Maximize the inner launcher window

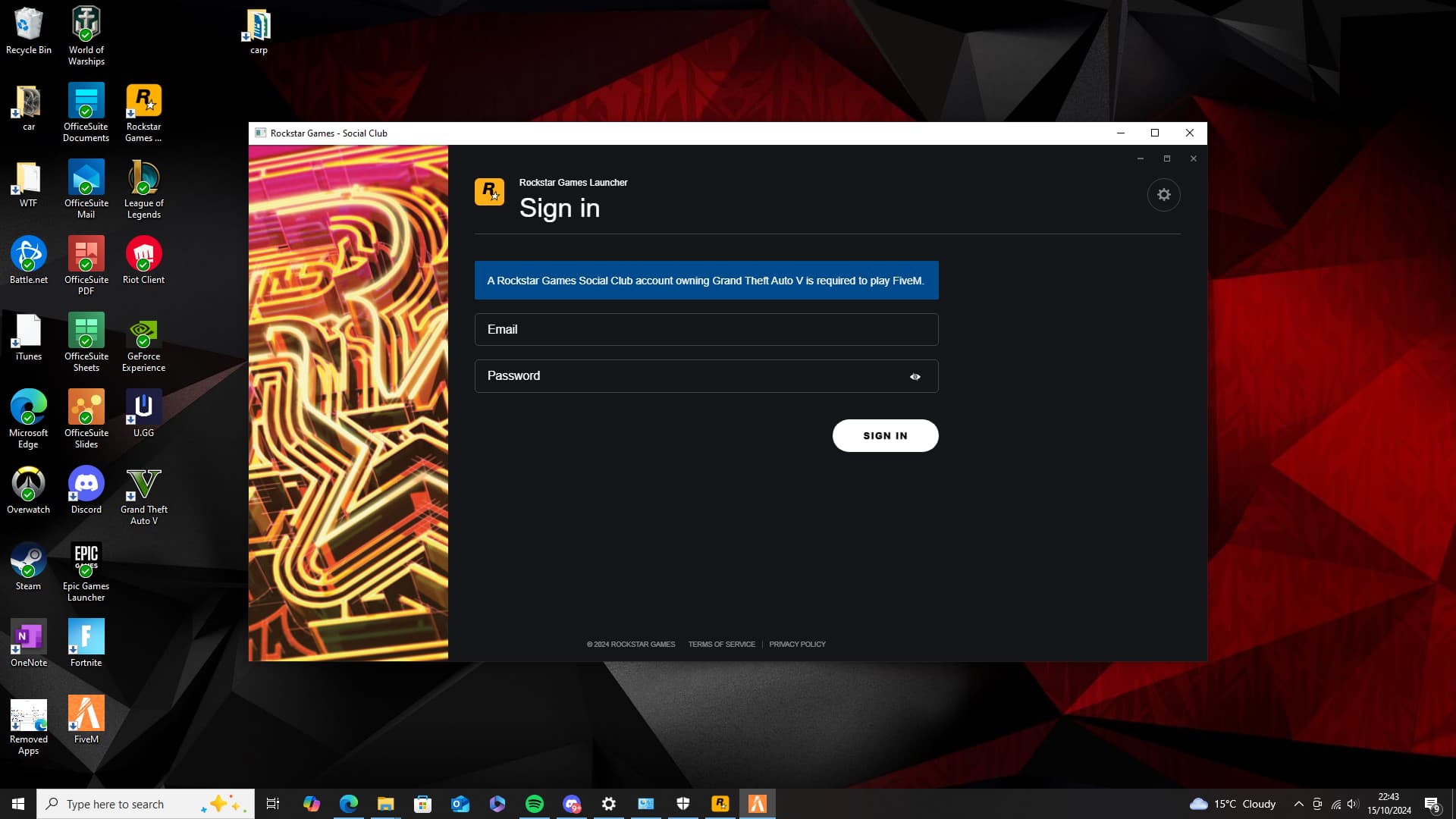click(x=1166, y=158)
